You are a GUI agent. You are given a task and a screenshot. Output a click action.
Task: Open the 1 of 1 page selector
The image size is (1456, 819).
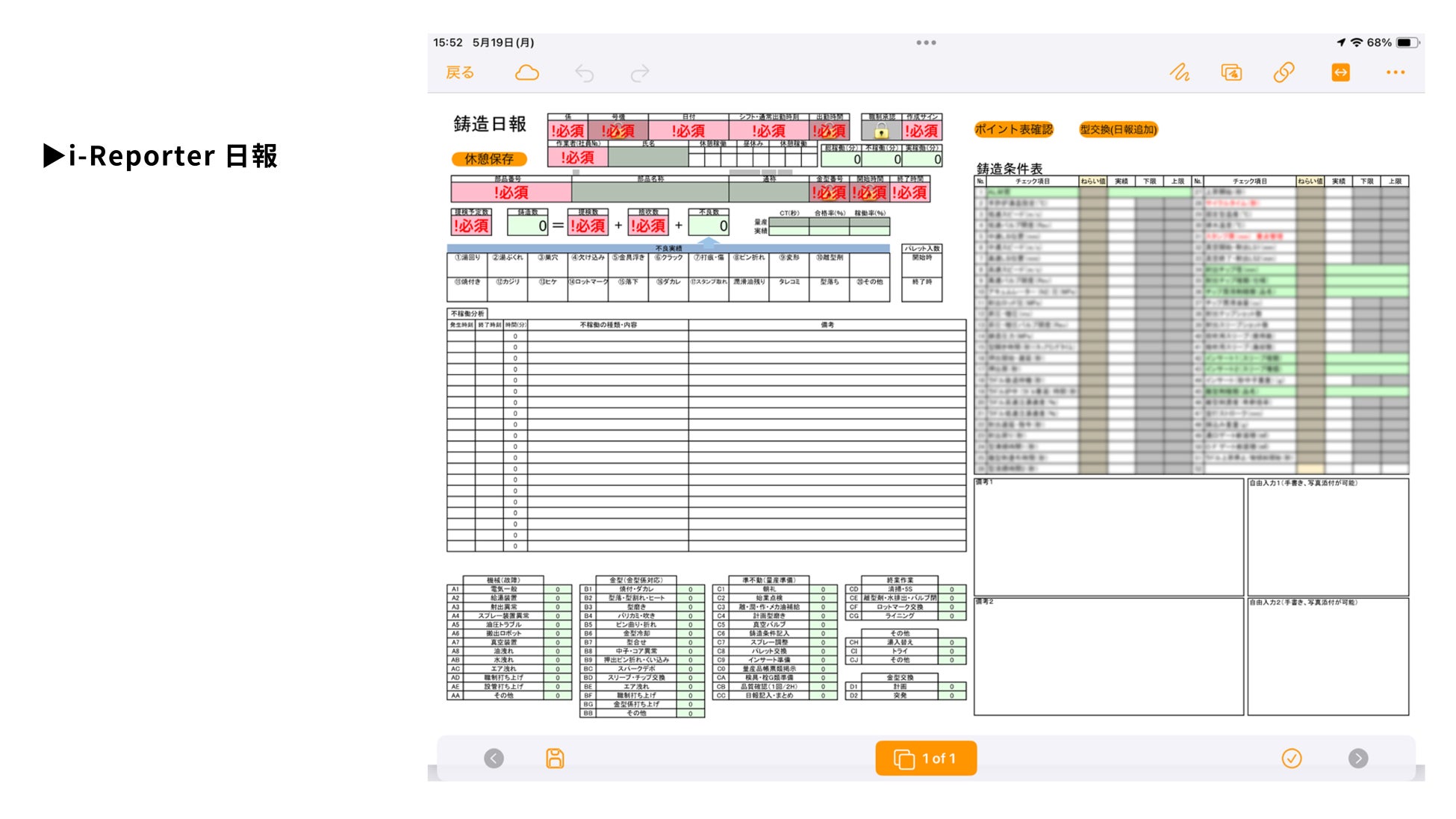pos(926,759)
